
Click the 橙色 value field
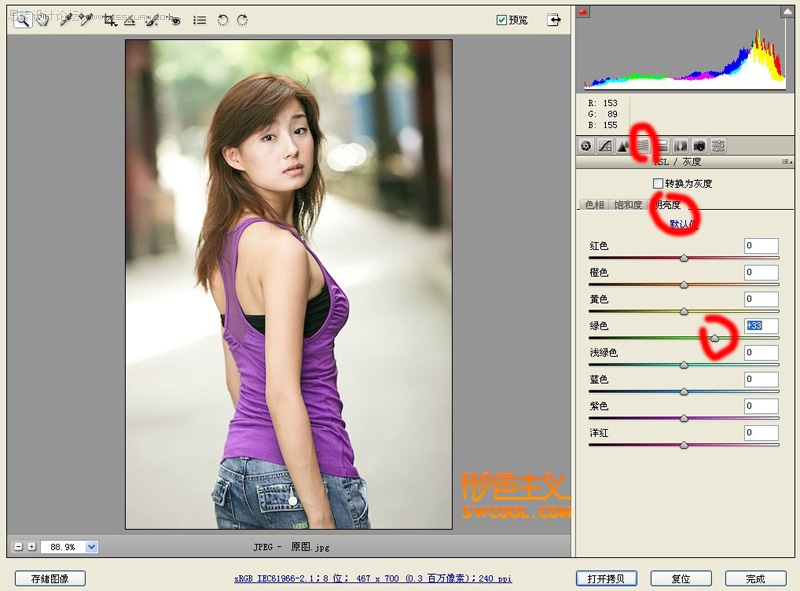click(761, 272)
